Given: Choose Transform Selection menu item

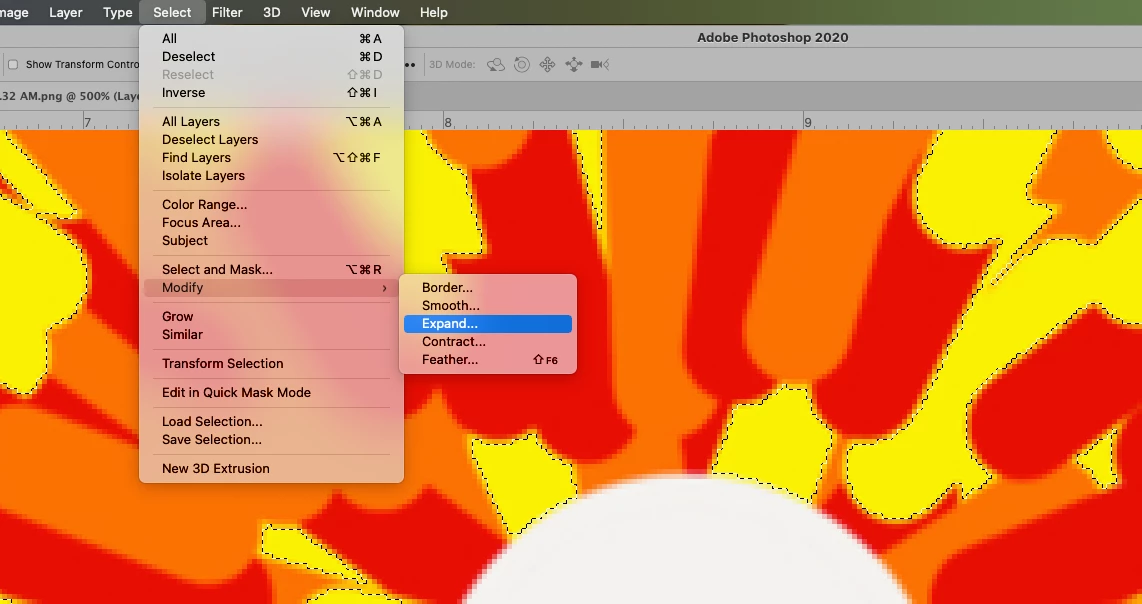Looking at the screenshot, I should (271, 364).
